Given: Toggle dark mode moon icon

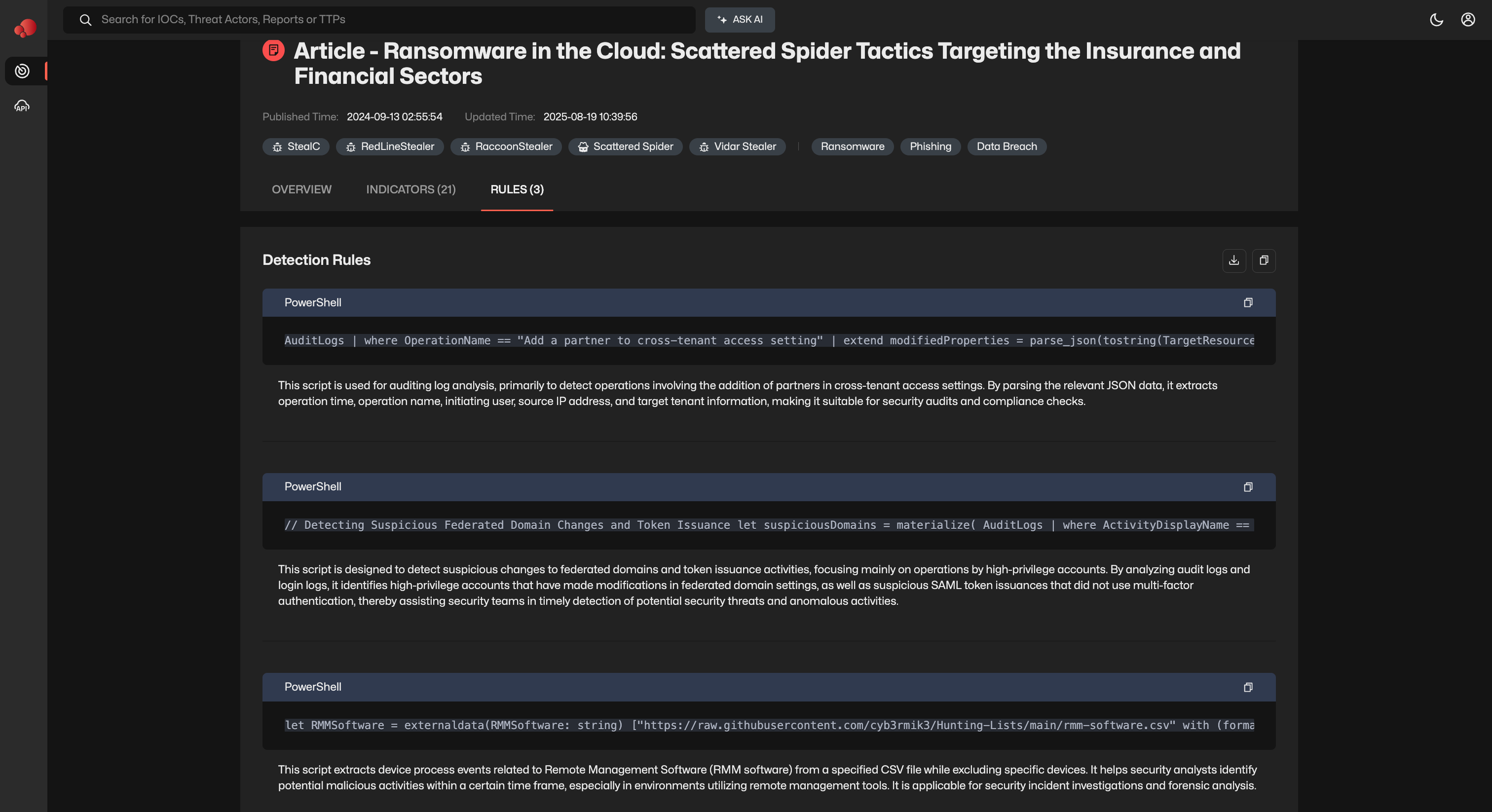Looking at the screenshot, I should tap(1436, 20).
